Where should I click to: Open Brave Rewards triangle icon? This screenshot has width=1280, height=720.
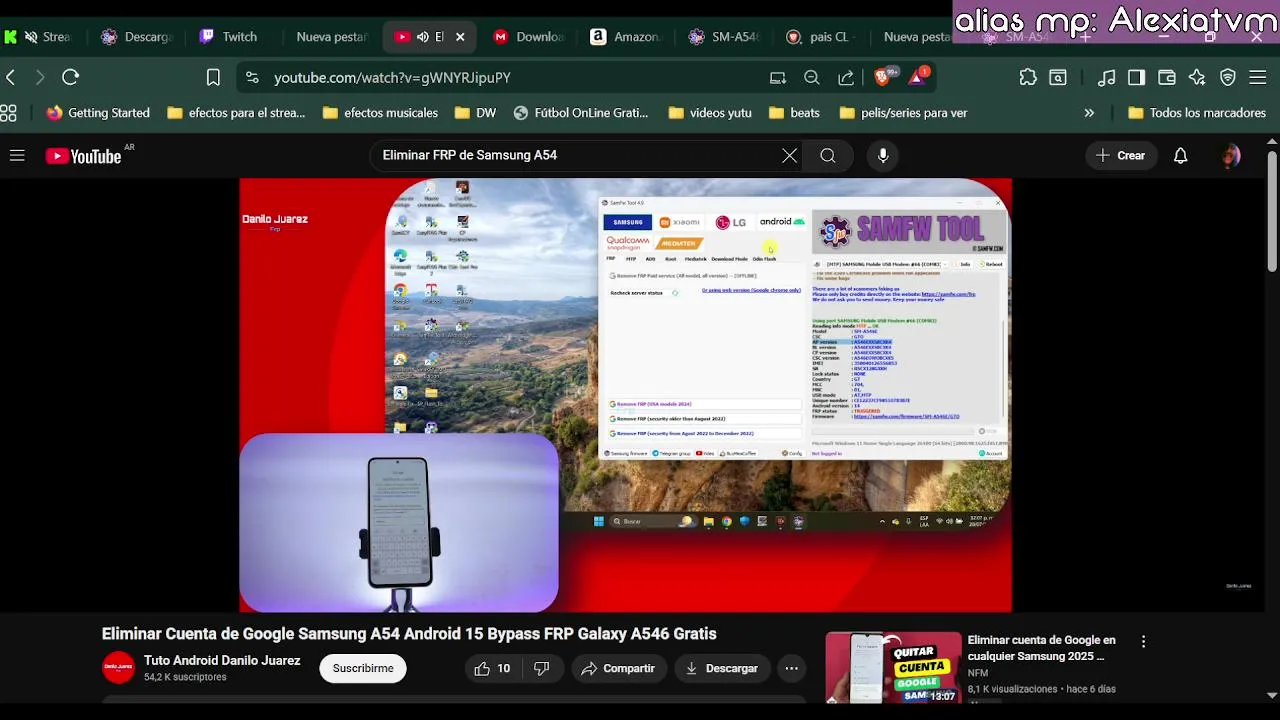(x=917, y=77)
